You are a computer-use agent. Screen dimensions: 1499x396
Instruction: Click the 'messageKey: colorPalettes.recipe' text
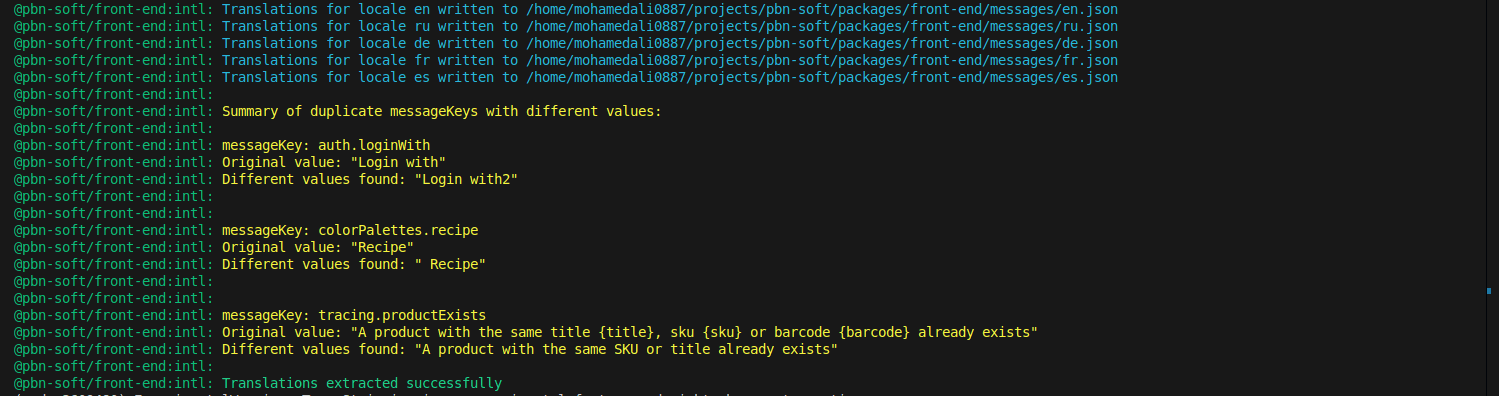click(350, 230)
